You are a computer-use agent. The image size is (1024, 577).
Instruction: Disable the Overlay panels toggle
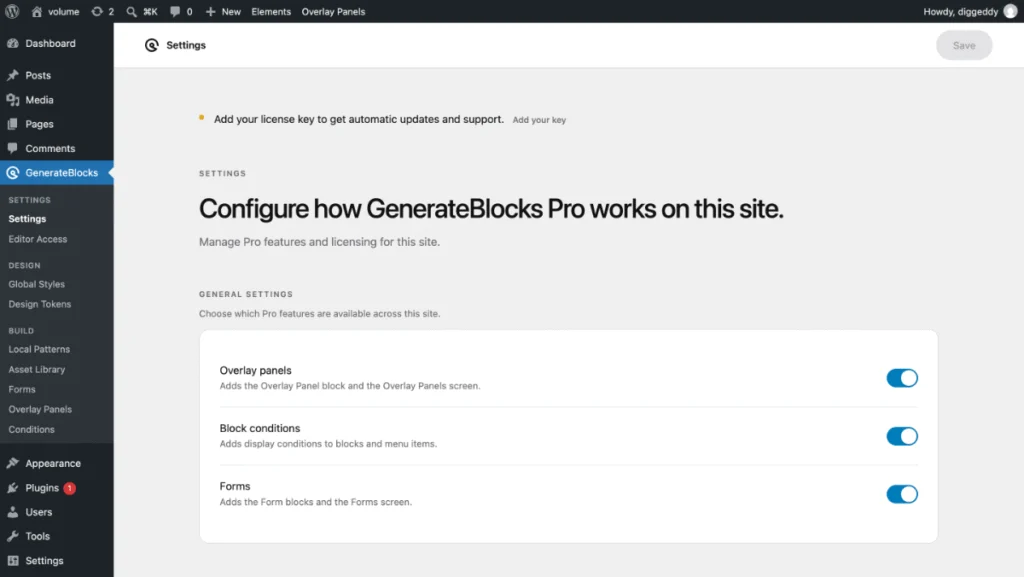click(x=902, y=378)
